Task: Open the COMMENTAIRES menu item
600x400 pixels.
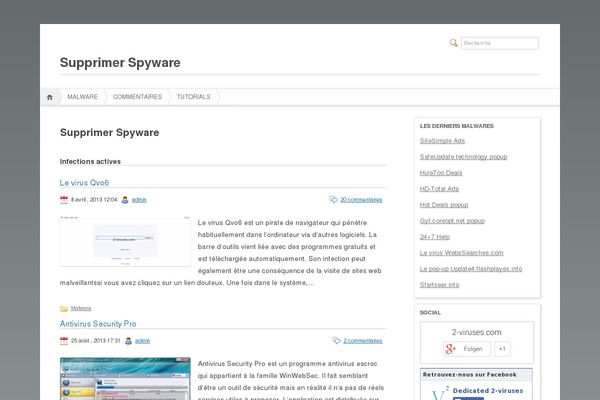Action: point(137,97)
